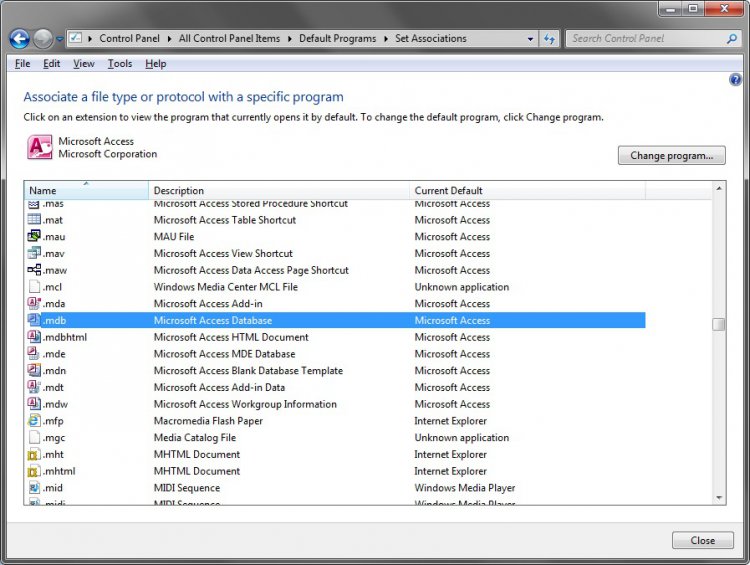Screen dimensions: 750x565
Task: Click the .mde database icon
Action: (x=34, y=354)
